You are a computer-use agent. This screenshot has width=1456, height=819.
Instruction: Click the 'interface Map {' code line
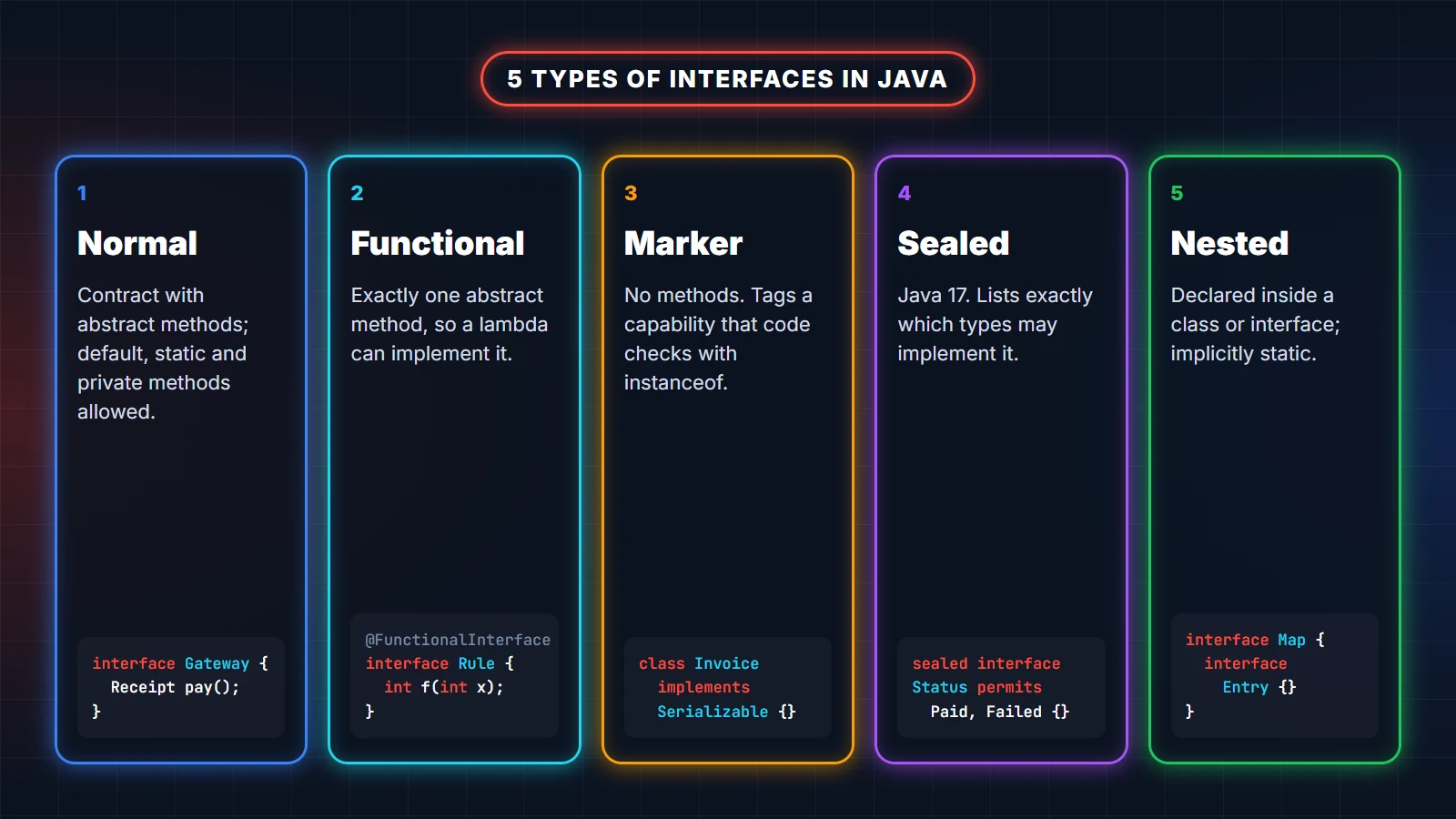1255,640
